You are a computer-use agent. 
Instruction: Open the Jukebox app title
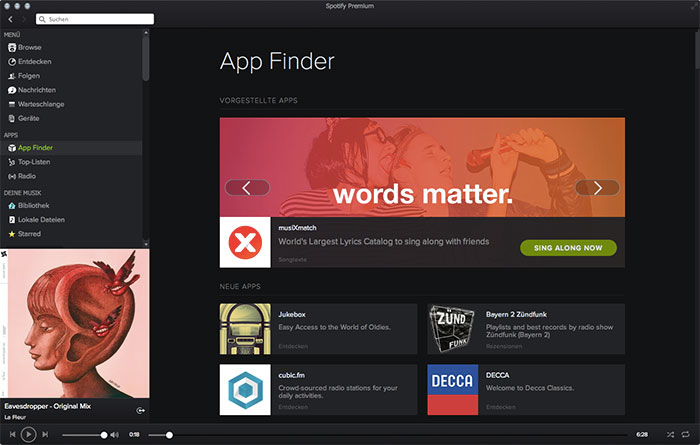[292, 315]
